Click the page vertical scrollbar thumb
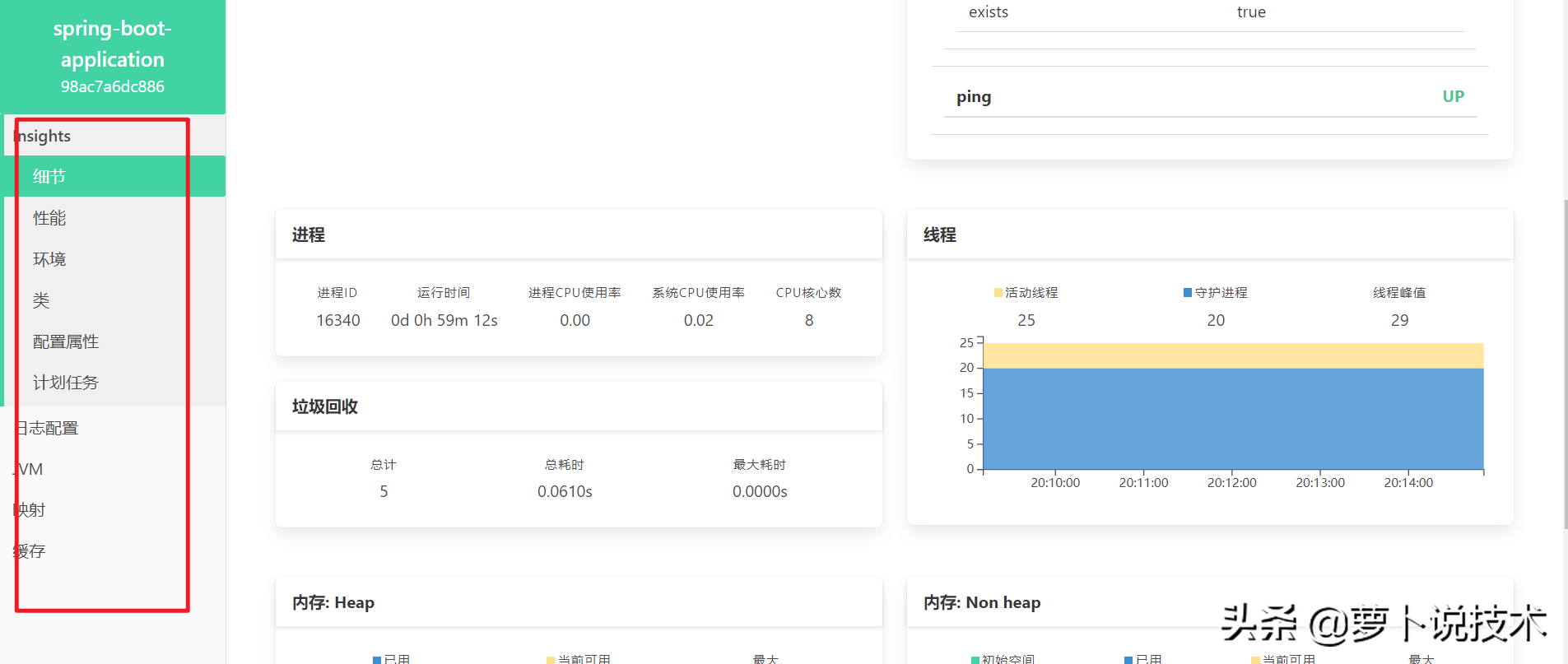The image size is (1568, 664). (x=1566, y=365)
